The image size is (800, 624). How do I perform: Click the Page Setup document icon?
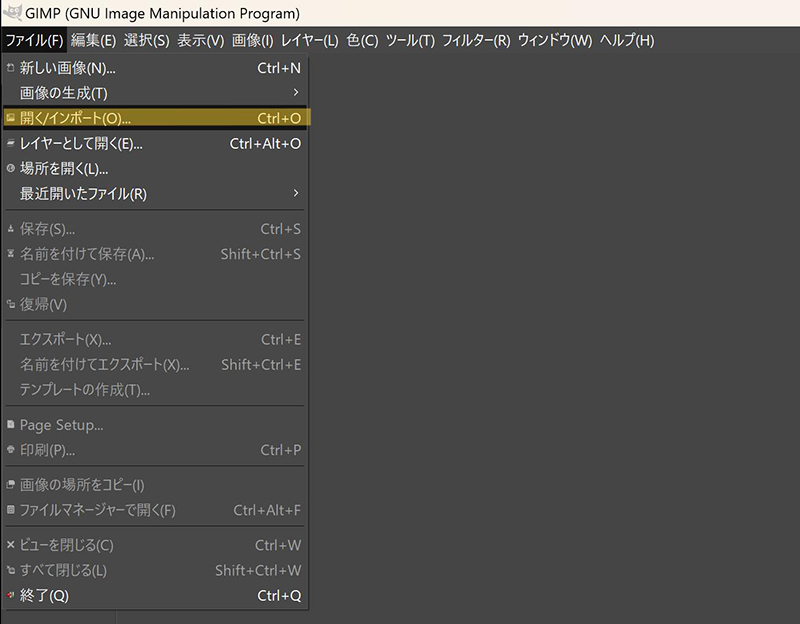(10, 425)
